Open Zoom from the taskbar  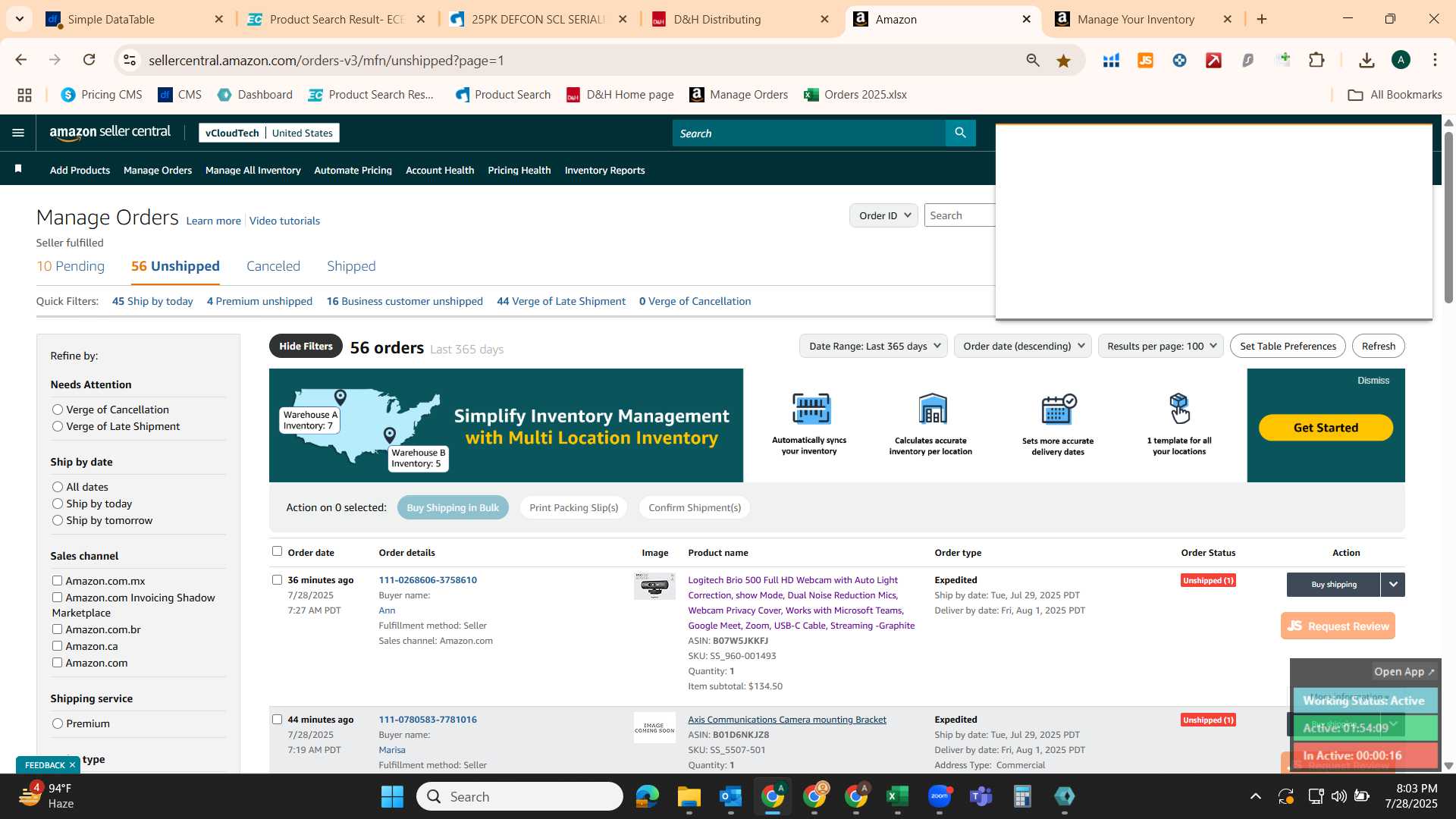tap(940, 796)
